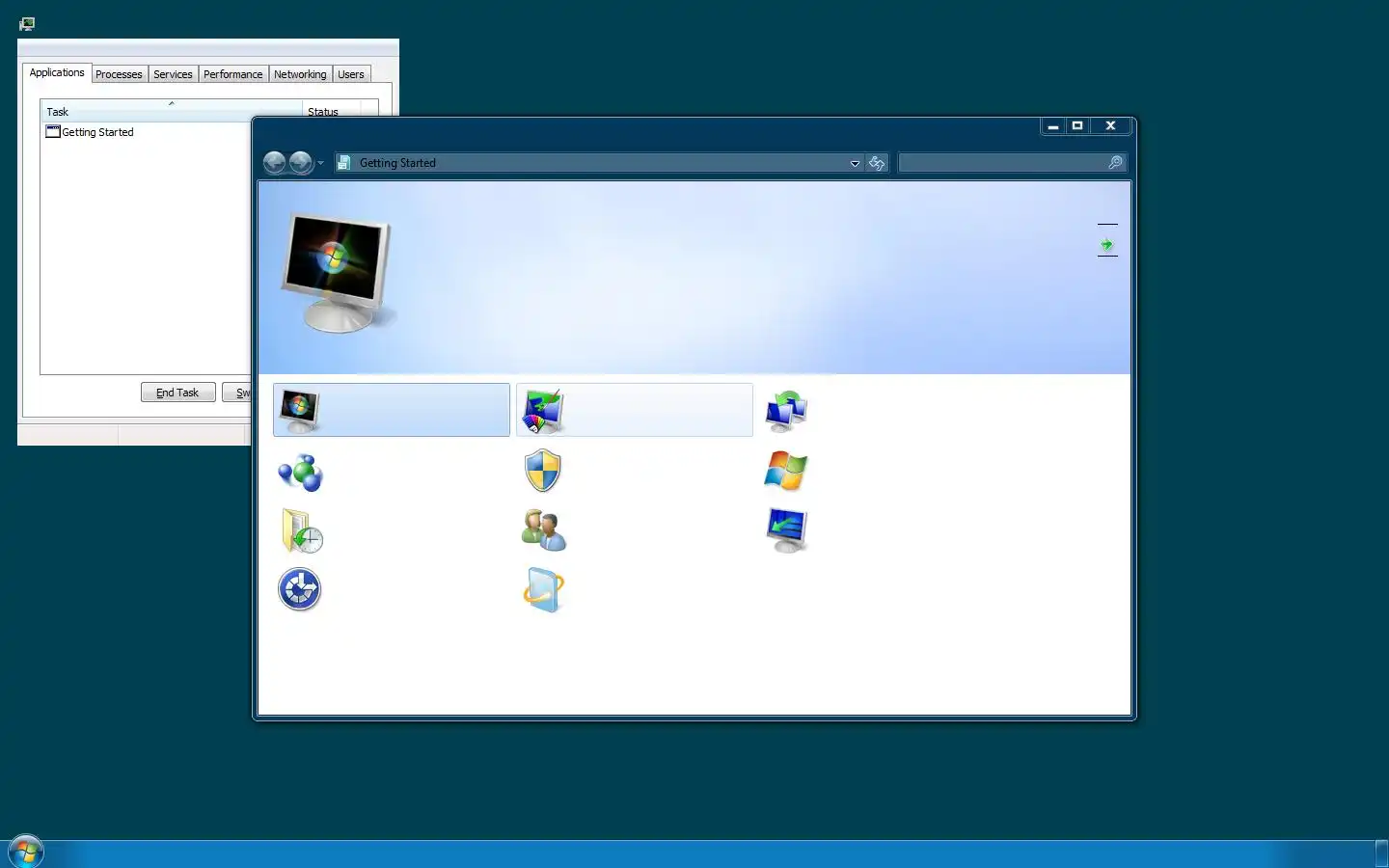Screen dimensions: 1389x868
Task: Switch to the Networking tab in Task Manager
Action: [x=300, y=74]
